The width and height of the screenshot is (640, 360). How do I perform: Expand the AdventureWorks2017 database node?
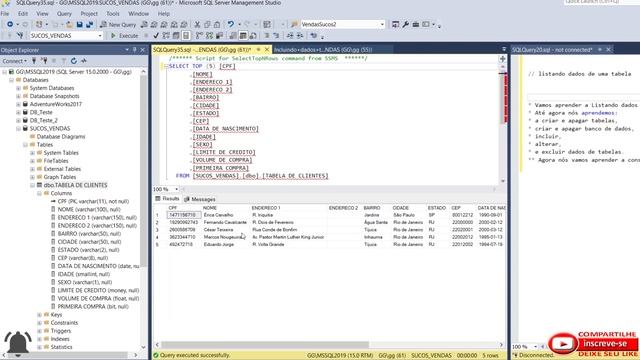(x=18, y=104)
